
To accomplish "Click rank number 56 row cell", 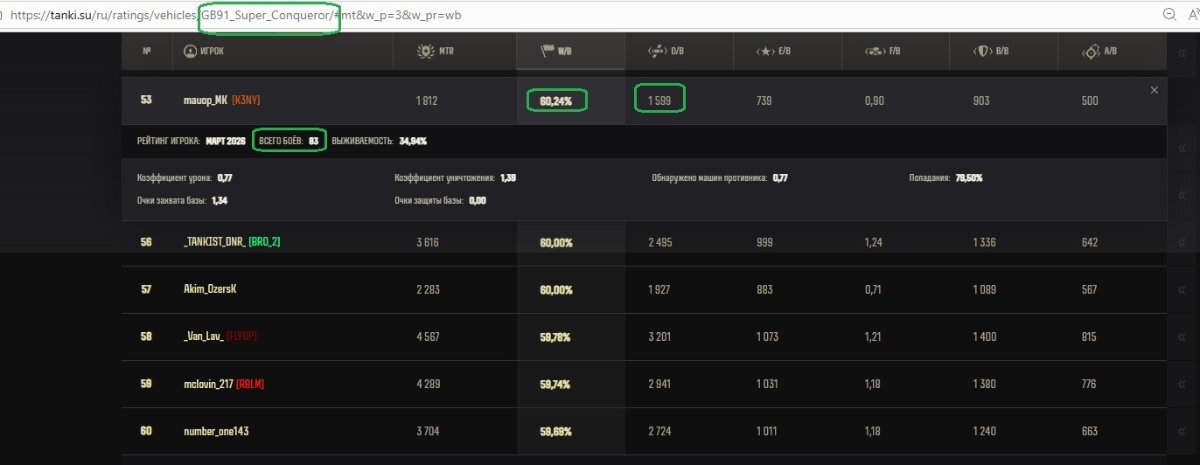I will click(146, 242).
